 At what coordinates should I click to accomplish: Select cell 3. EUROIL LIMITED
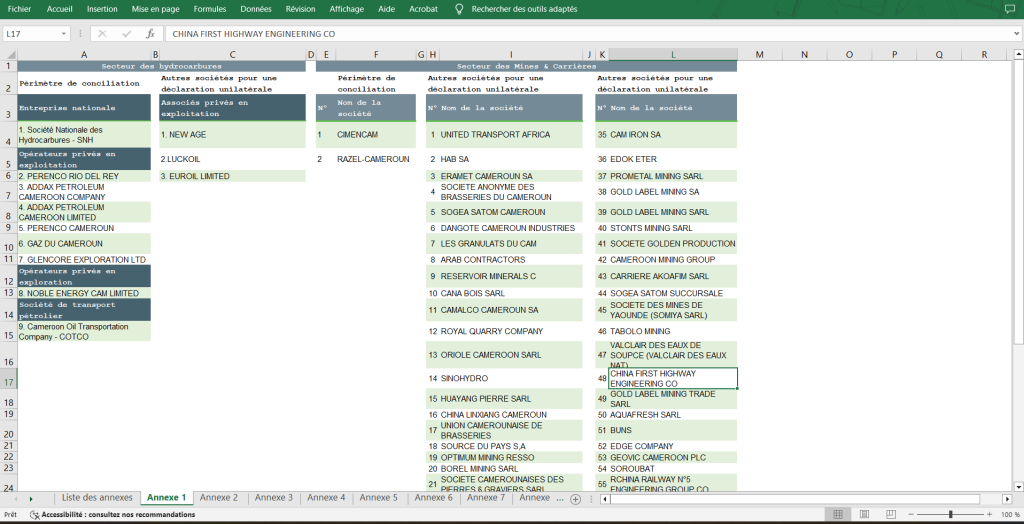coord(232,176)
